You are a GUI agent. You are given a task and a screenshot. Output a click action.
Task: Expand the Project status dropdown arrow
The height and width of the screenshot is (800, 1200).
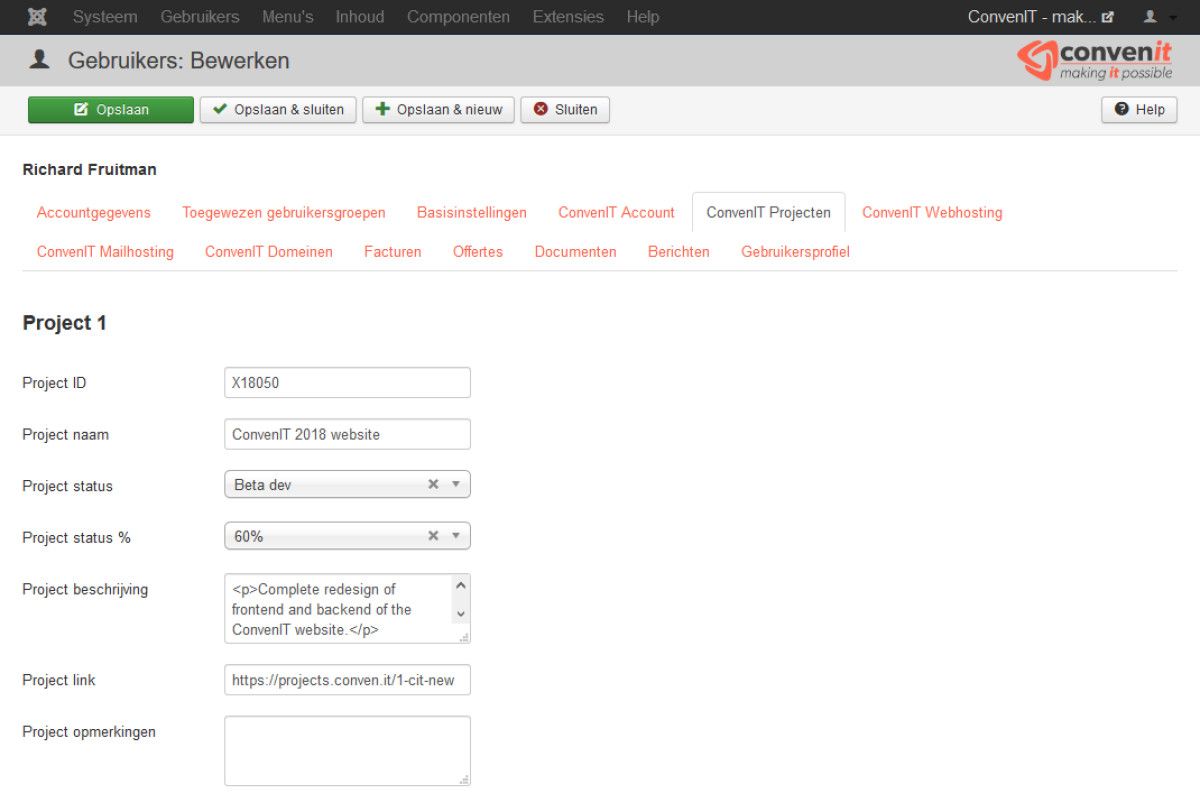(456, 484)
